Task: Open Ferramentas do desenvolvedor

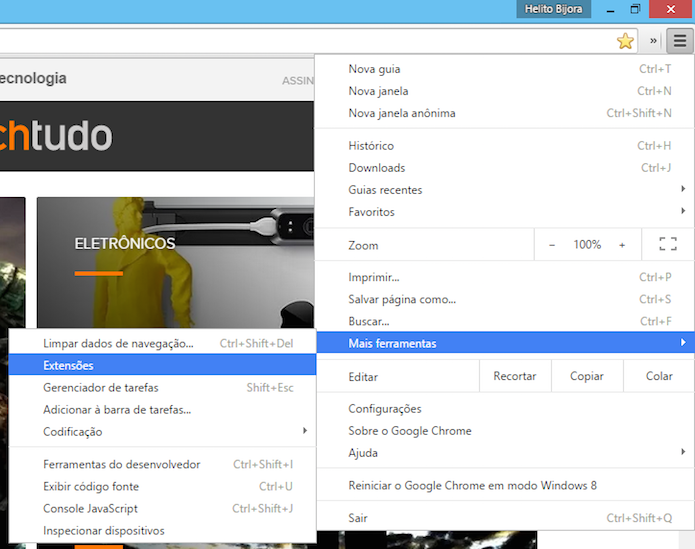Action: pos(162,464)
